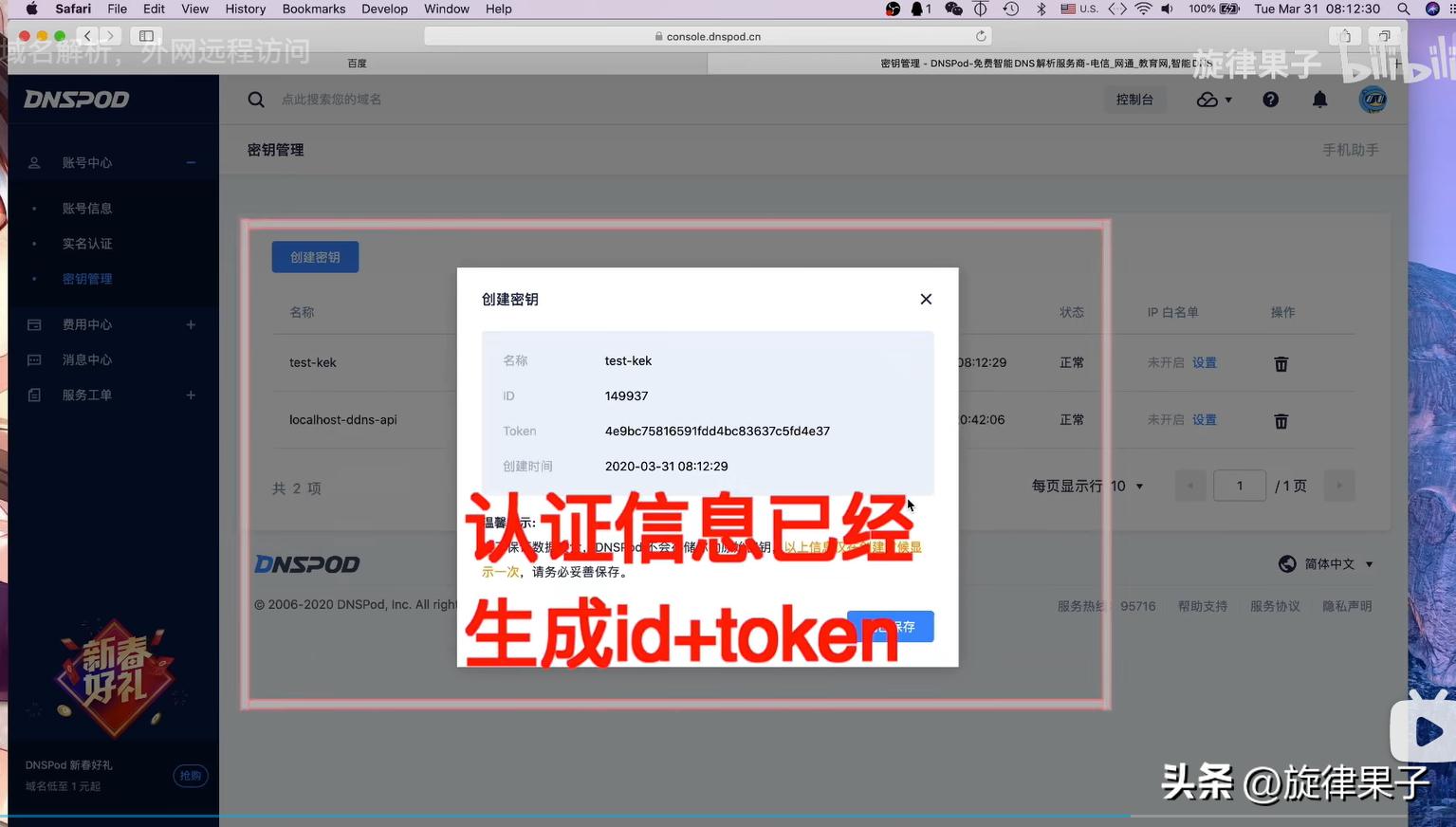
Task: Delete the test-kek key with trash icon
Action: [x=1281, y=363]
